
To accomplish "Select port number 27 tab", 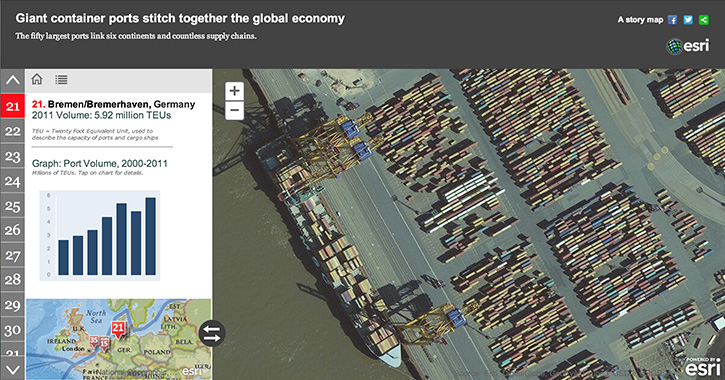I will [x=12, y=255].
